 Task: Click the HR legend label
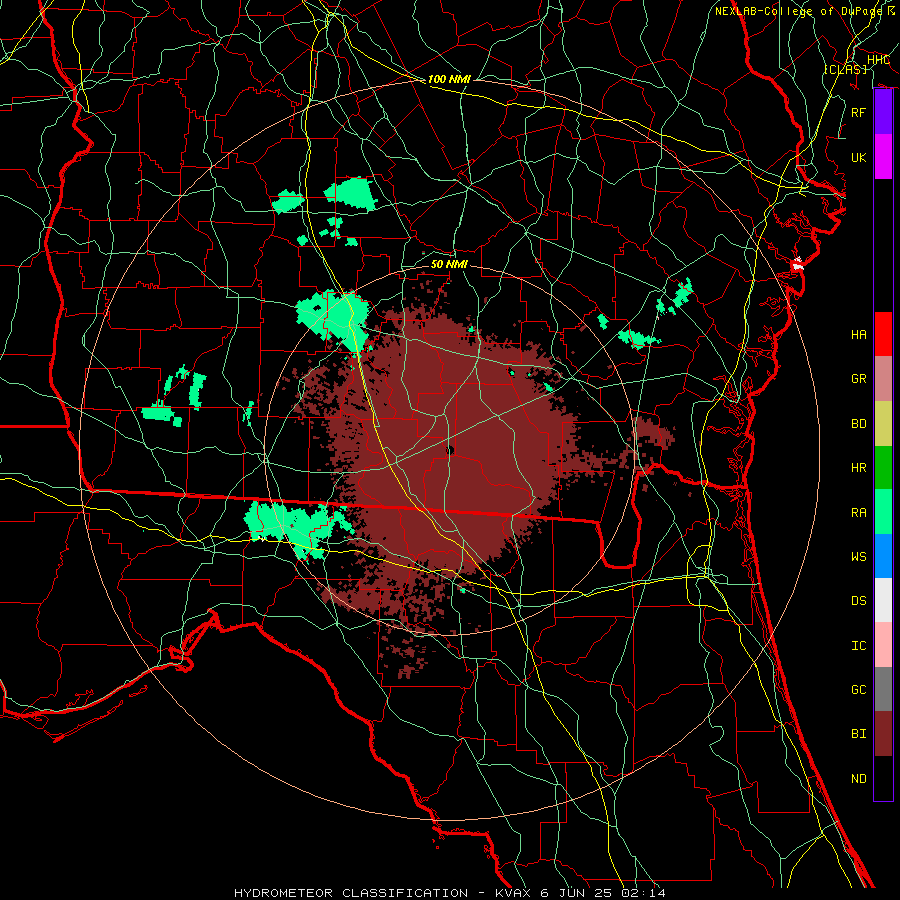click(x=858, y=468)
